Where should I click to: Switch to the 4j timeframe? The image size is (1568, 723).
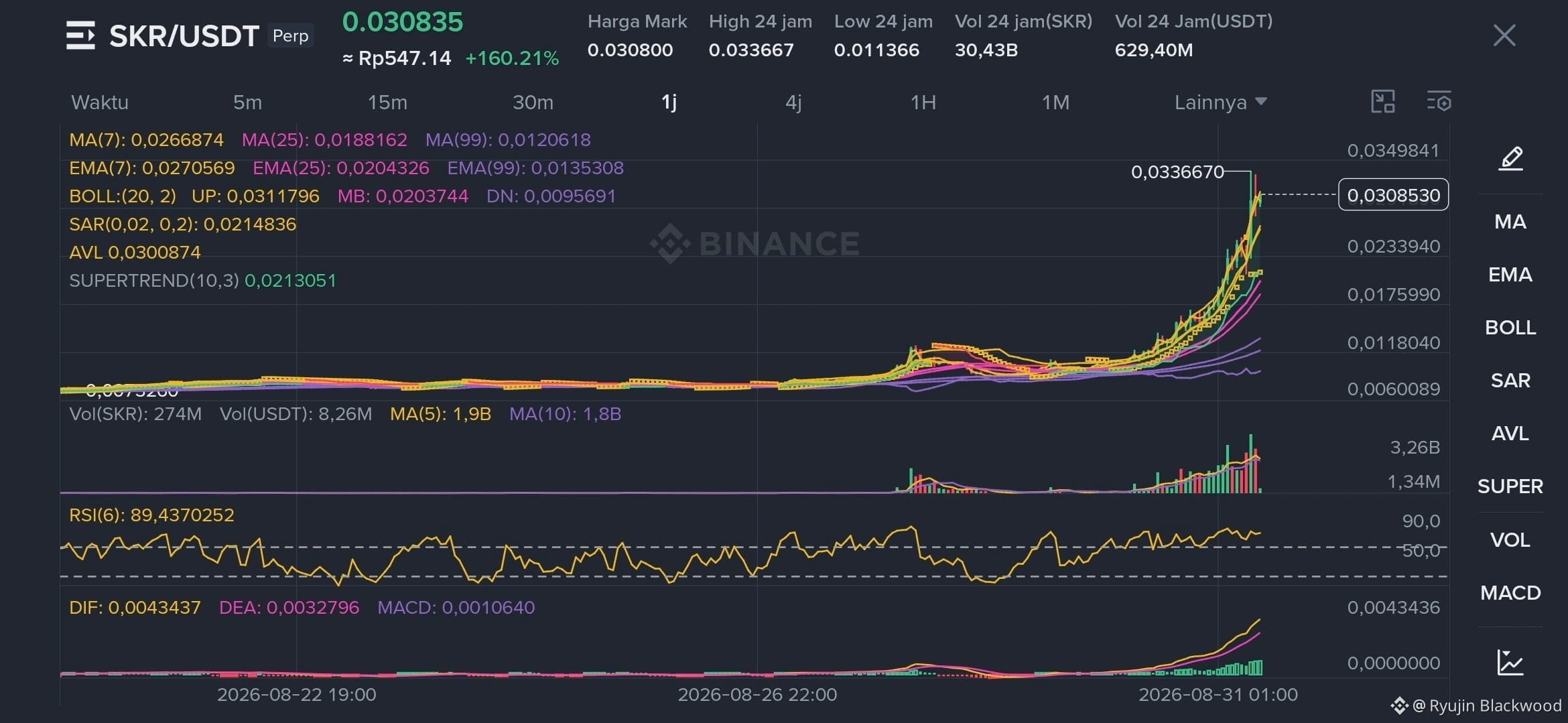coord(793,102)
